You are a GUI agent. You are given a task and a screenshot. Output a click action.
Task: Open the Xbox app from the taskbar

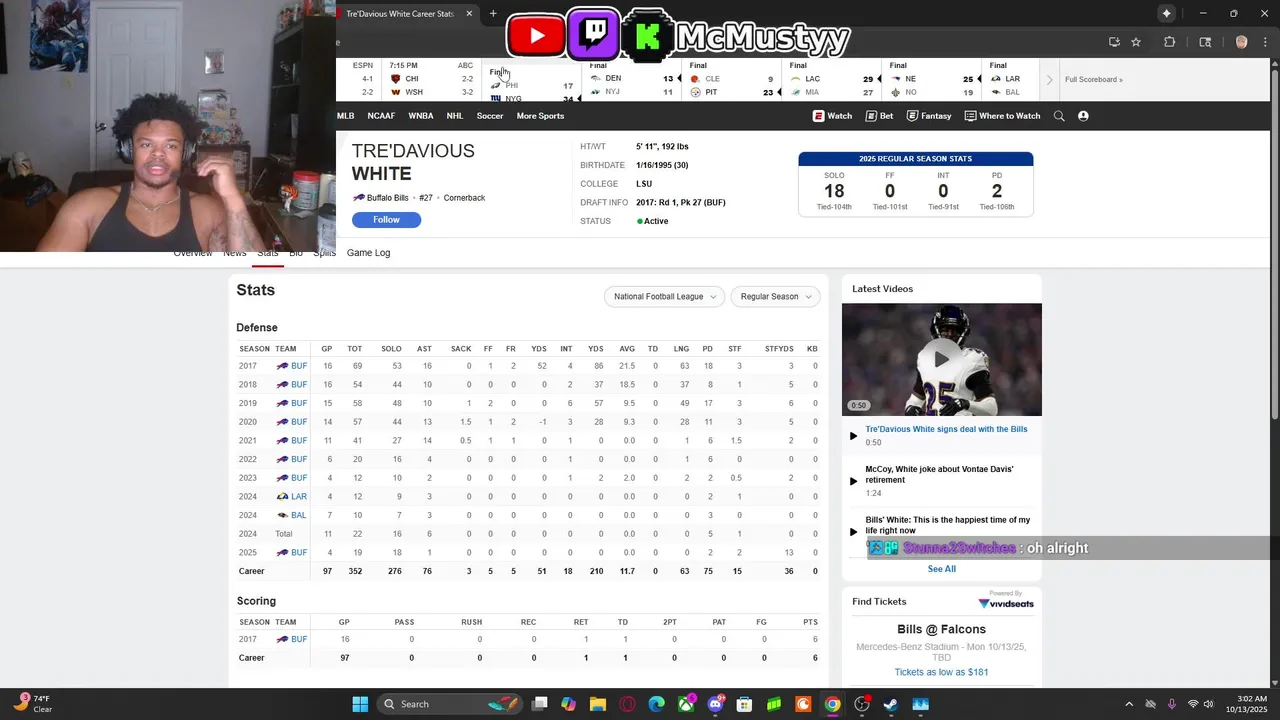click(x=686, y=704)
